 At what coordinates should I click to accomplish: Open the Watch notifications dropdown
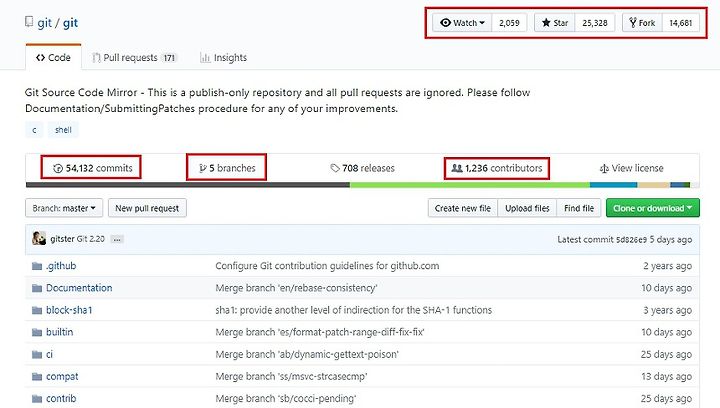462,22
